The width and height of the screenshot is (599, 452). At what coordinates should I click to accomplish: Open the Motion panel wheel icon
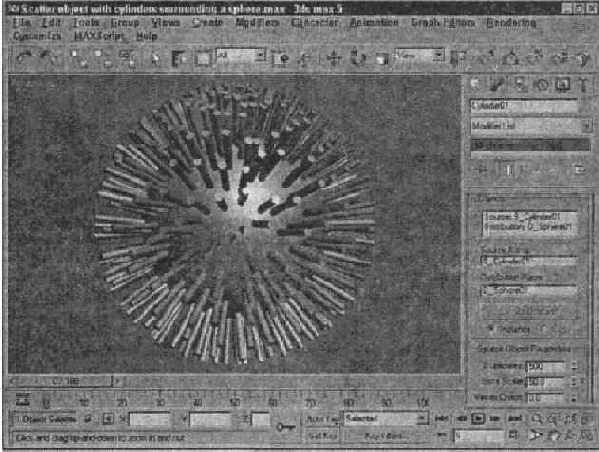click(x=542, y=84)
